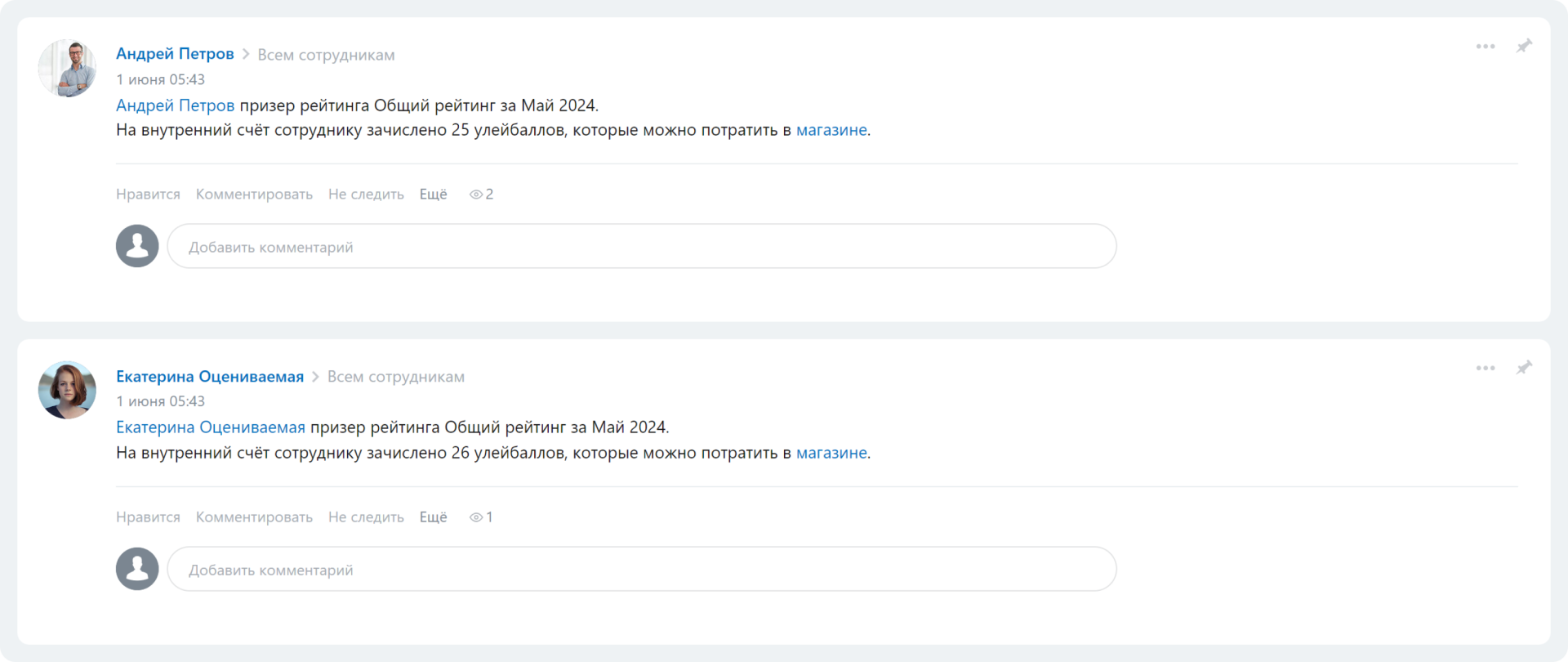Image resolution: width=1568 pixels, height=662 pixels.
Task: Open three-dots menu on Андрей Петров's post
Action: point(1486,47)
